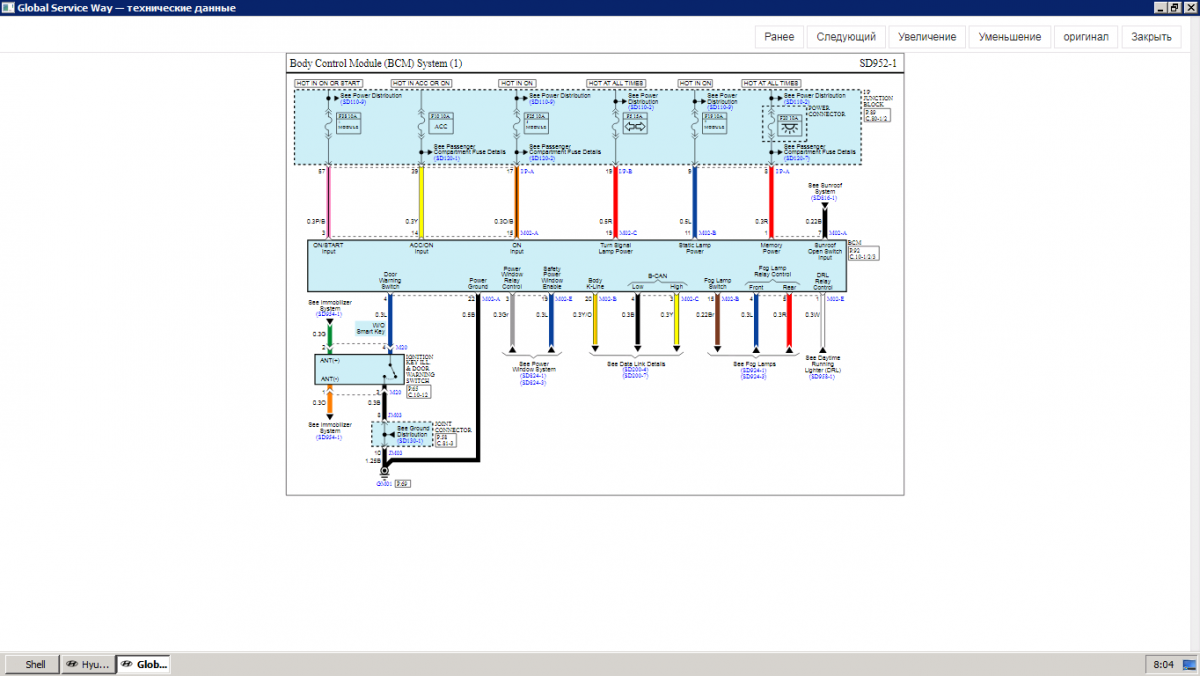Click the BCM reference box P.92 C.10-1/2/3
Screen dimensions: 1200x676
coord(863,253)
